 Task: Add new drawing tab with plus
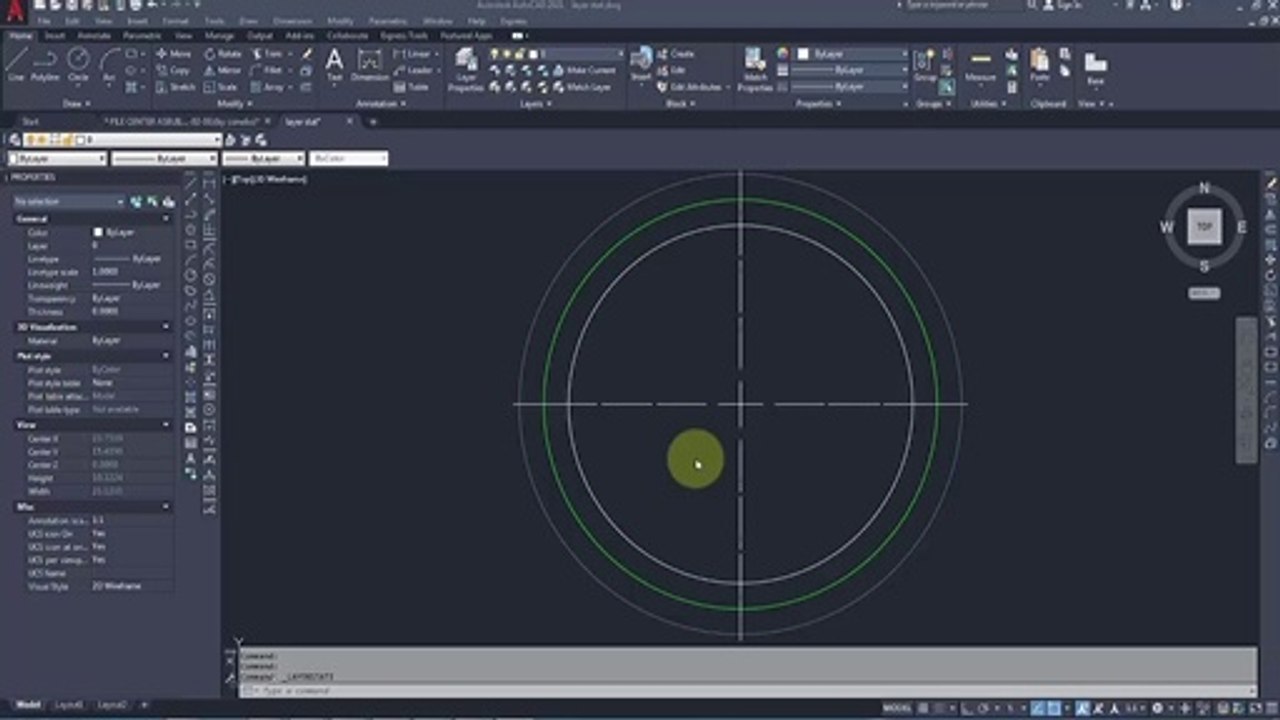373,121
